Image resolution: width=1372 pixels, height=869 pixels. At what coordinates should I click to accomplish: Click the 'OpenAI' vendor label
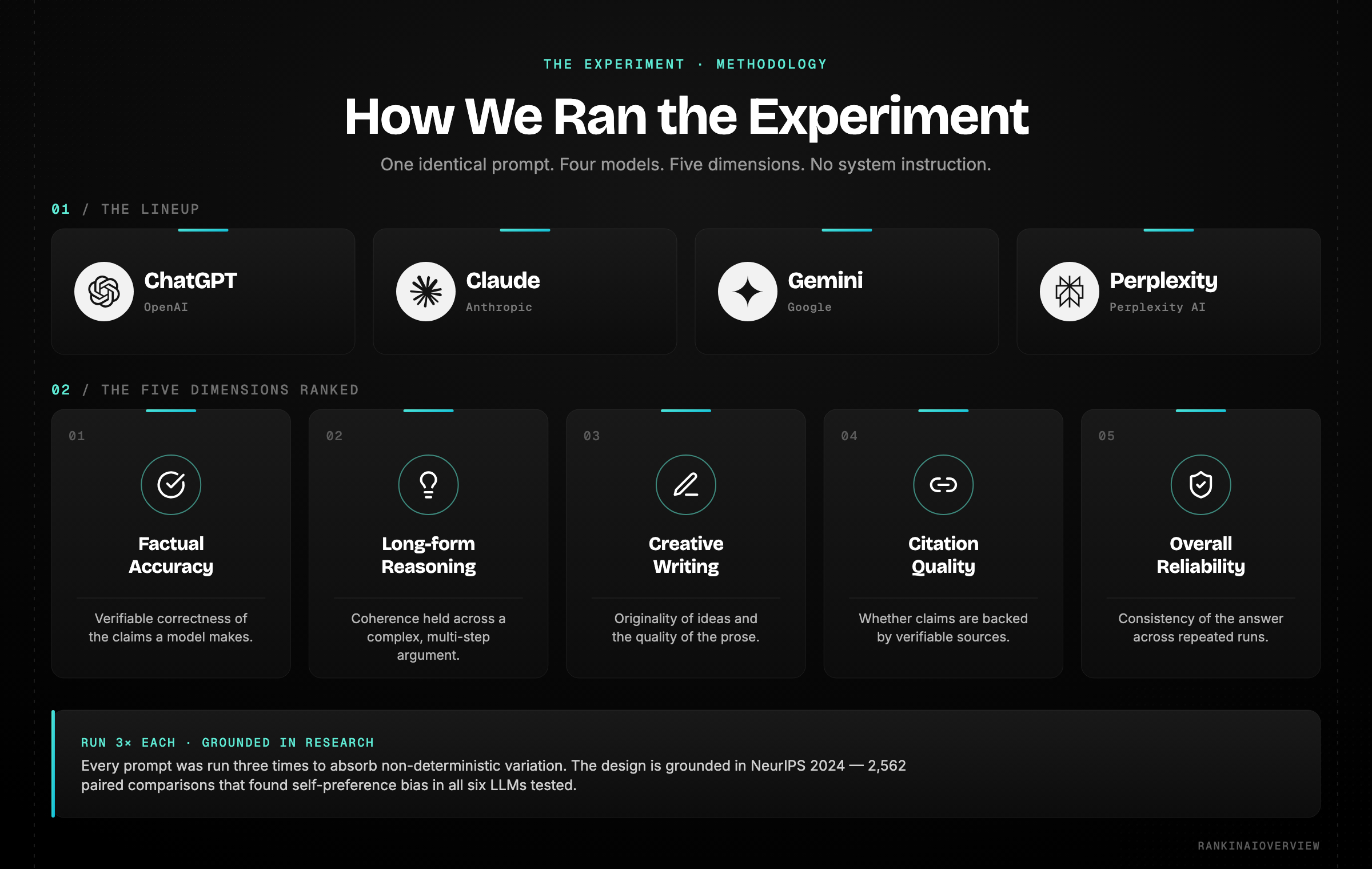coord(166,307)
